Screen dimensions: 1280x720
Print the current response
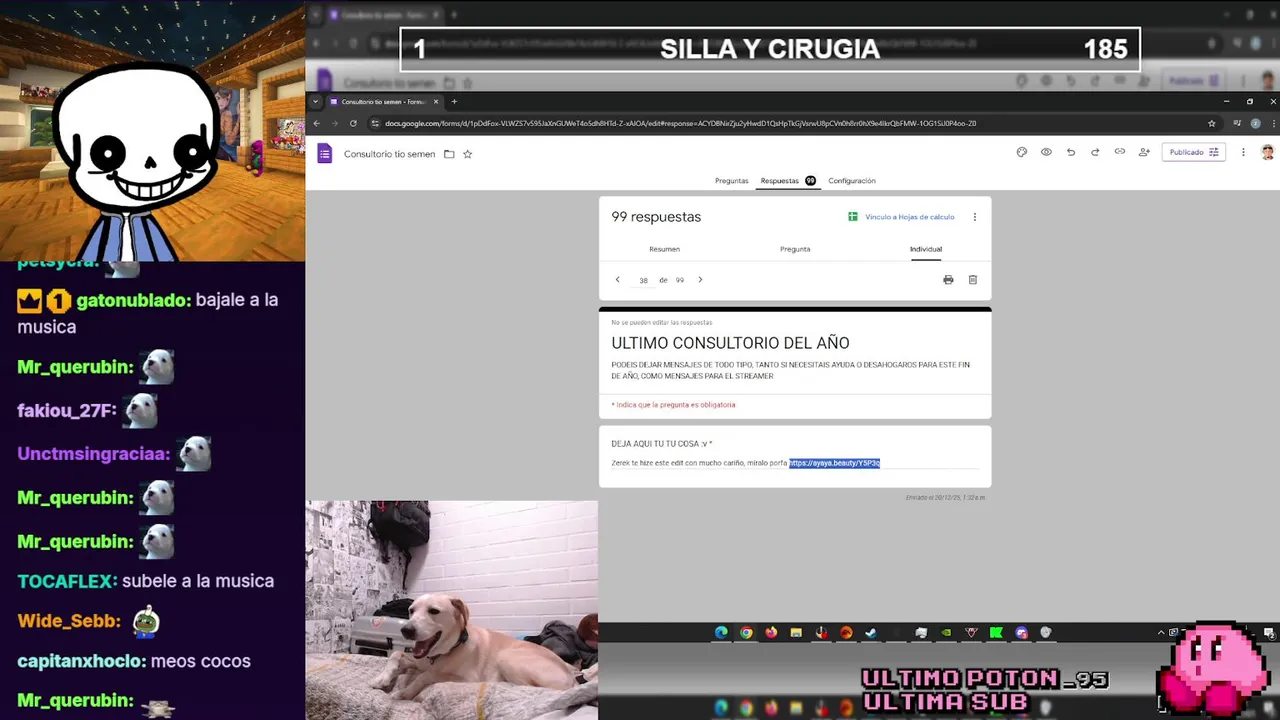pyautogui.click(x=948, y=280)
